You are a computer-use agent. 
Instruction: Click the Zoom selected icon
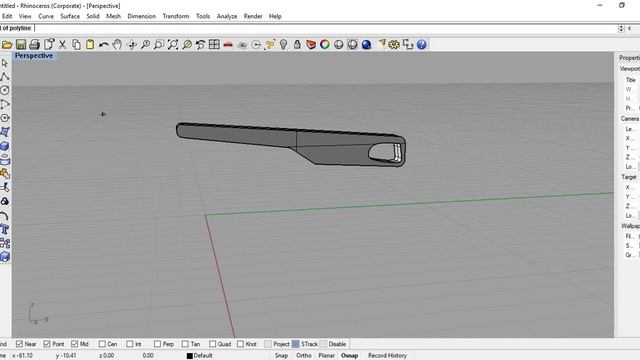tap(187, 44)
